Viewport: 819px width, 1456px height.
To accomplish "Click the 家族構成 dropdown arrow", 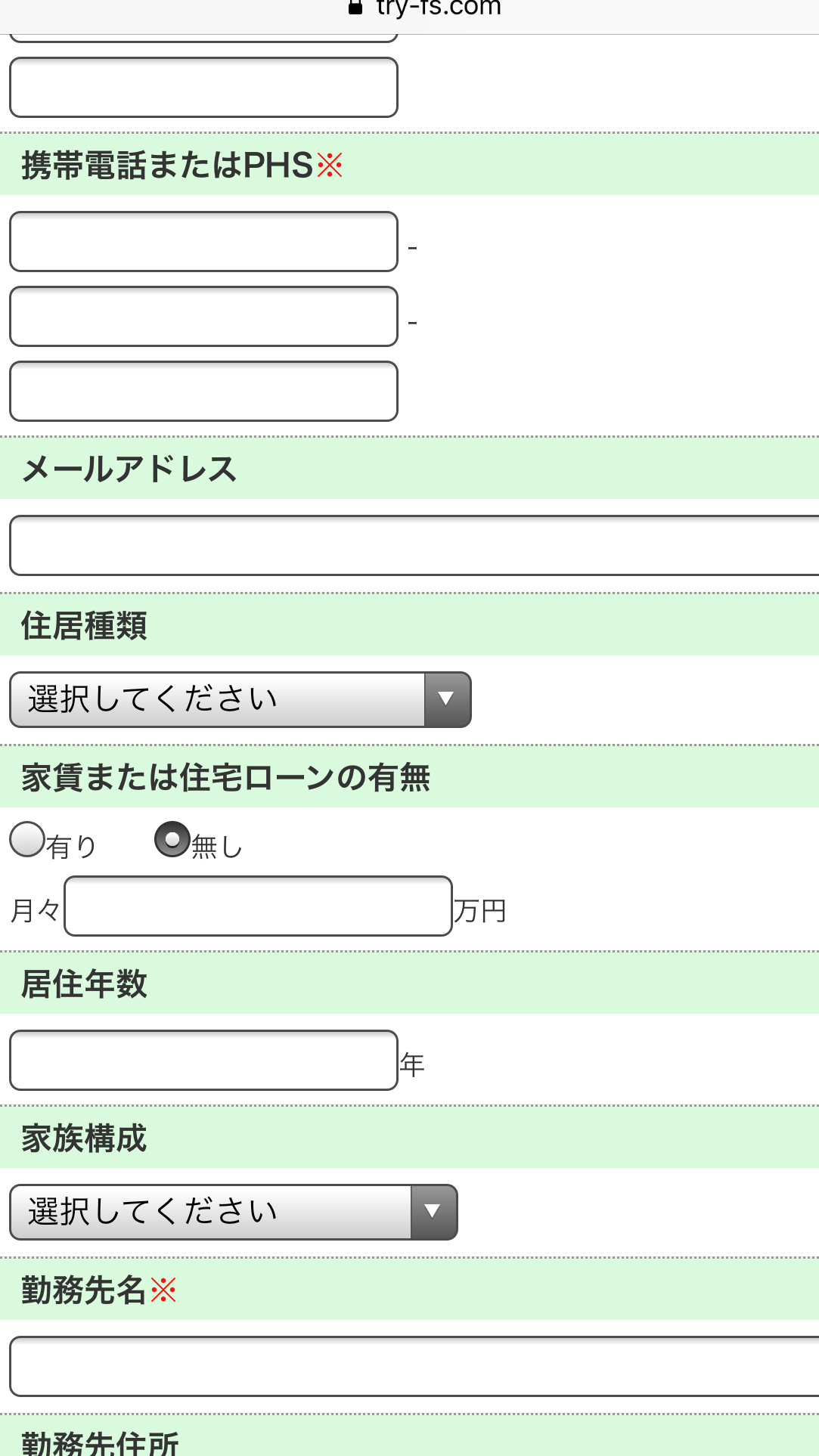I will (433, 1212).
